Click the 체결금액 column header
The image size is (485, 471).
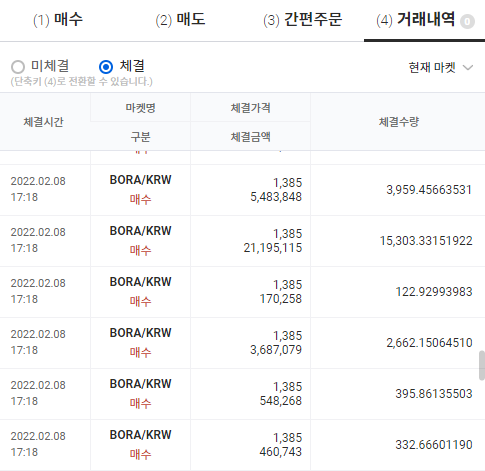tap(250, 137)
